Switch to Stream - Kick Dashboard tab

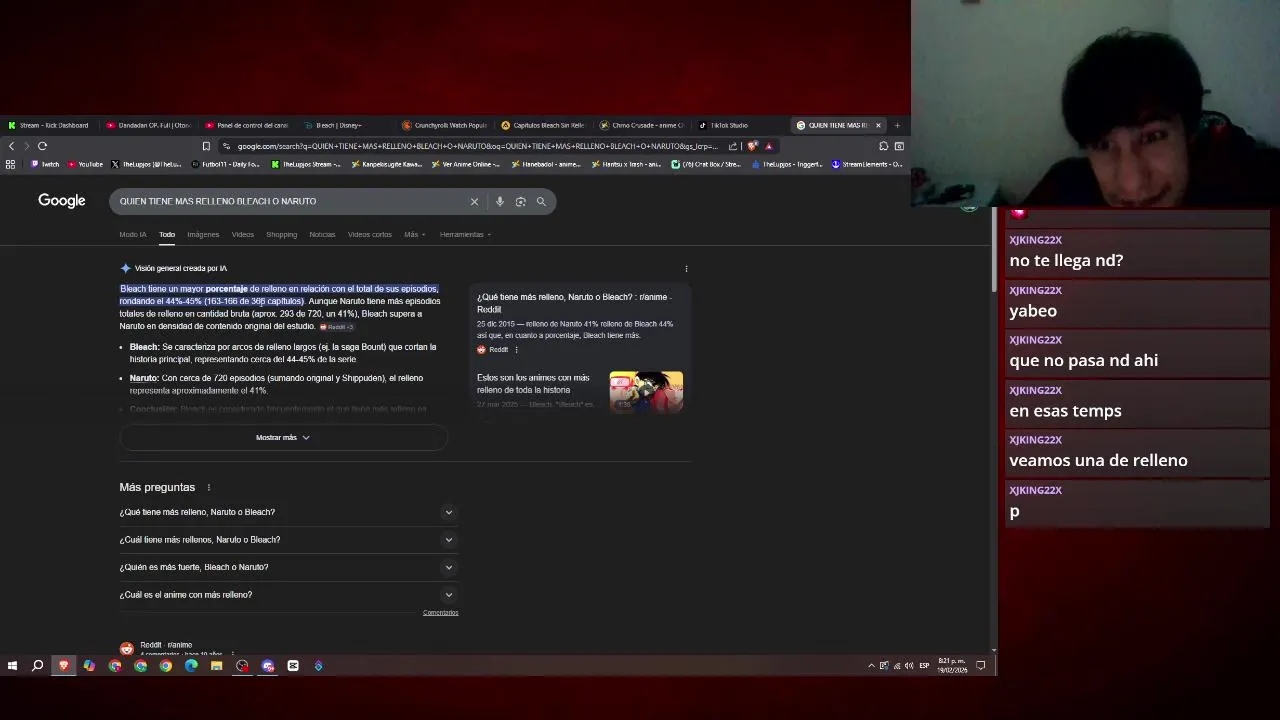tap(48, 125)
